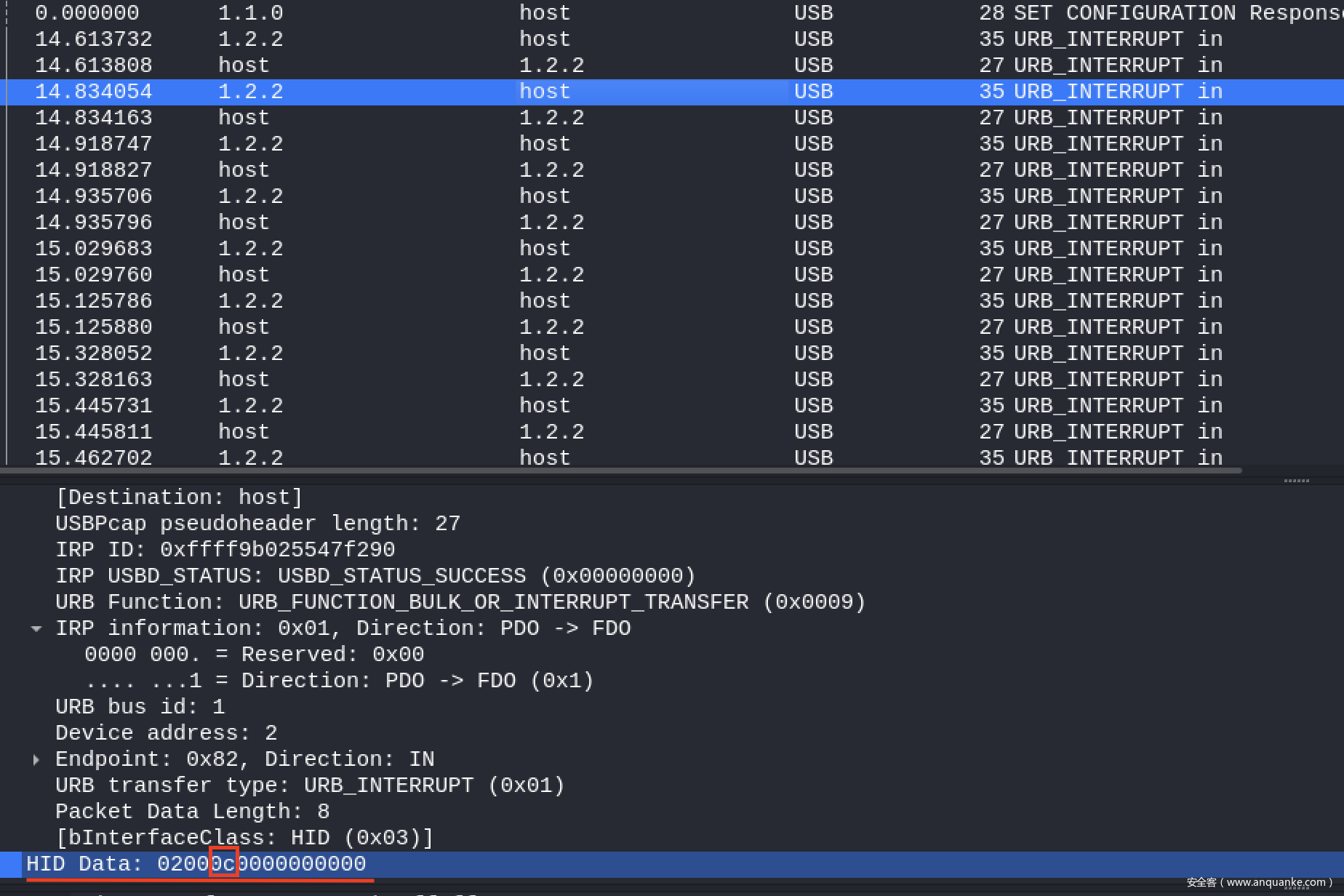
Task: Select packet at time 14.613732
Action: pyautogui.click(x=94, y=39)
